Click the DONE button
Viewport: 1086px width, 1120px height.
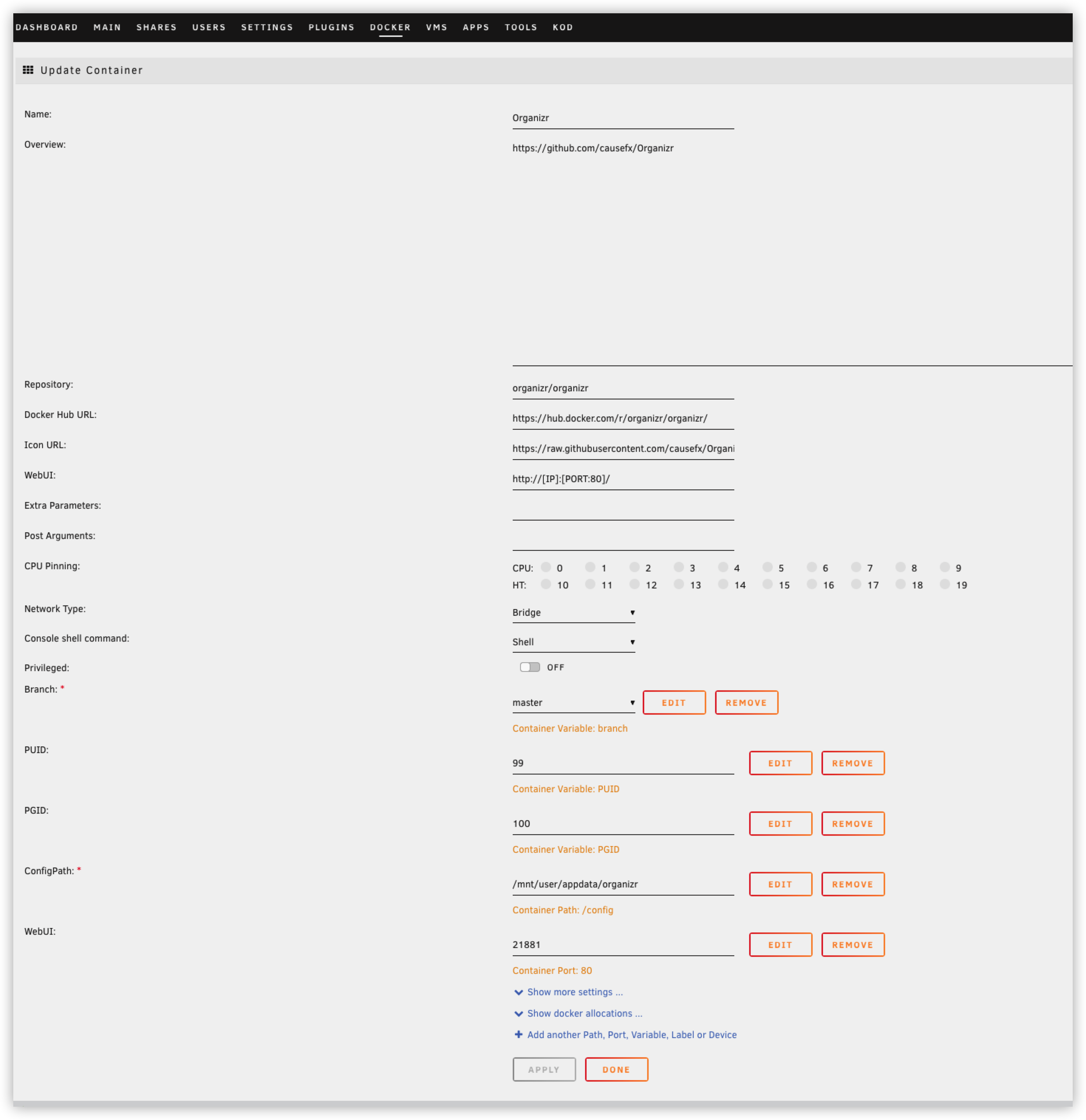pyautogui.click(x=616, y=1069)
